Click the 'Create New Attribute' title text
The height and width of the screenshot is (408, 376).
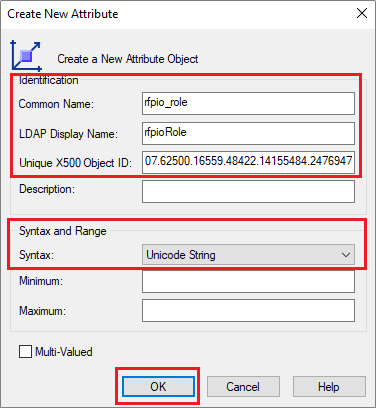[63, 14]
